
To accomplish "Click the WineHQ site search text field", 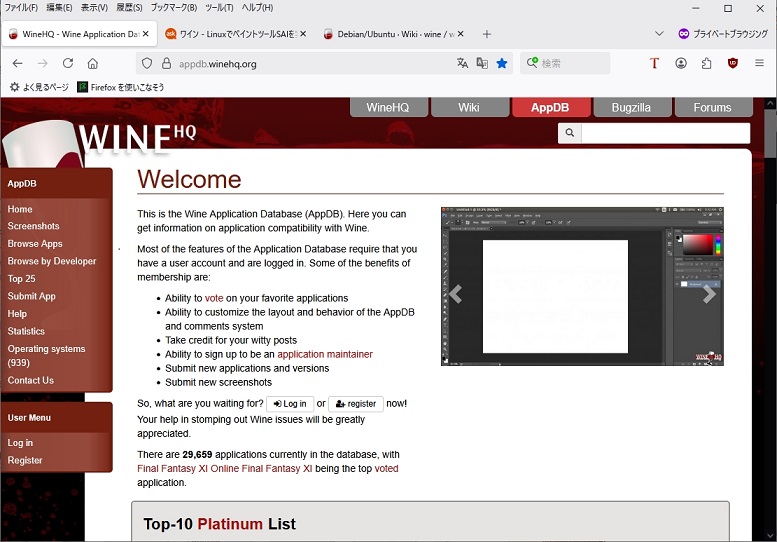I will [665, 133].
